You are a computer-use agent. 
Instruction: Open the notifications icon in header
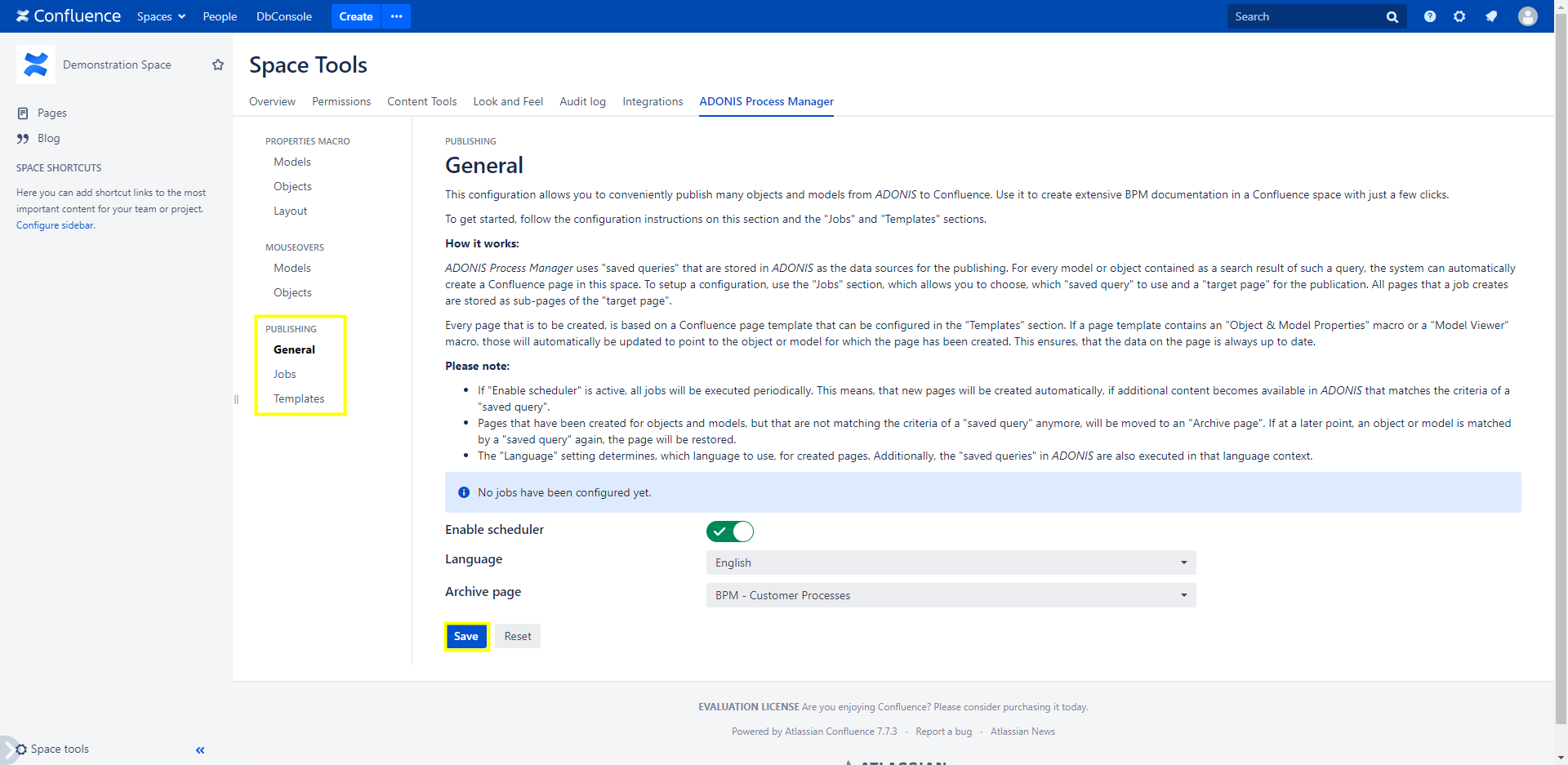(1491, 16)
